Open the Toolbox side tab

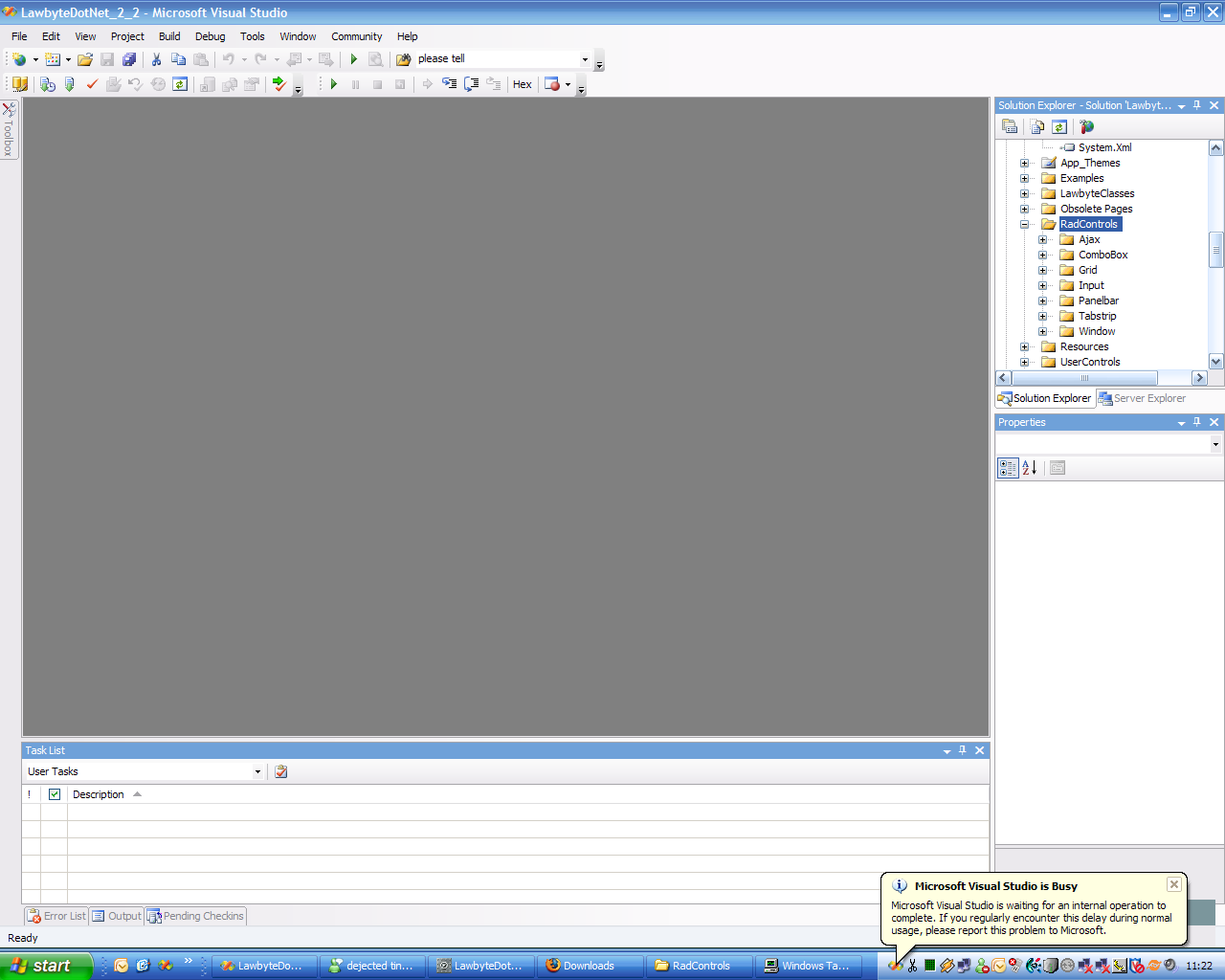[x=9, y=129]
